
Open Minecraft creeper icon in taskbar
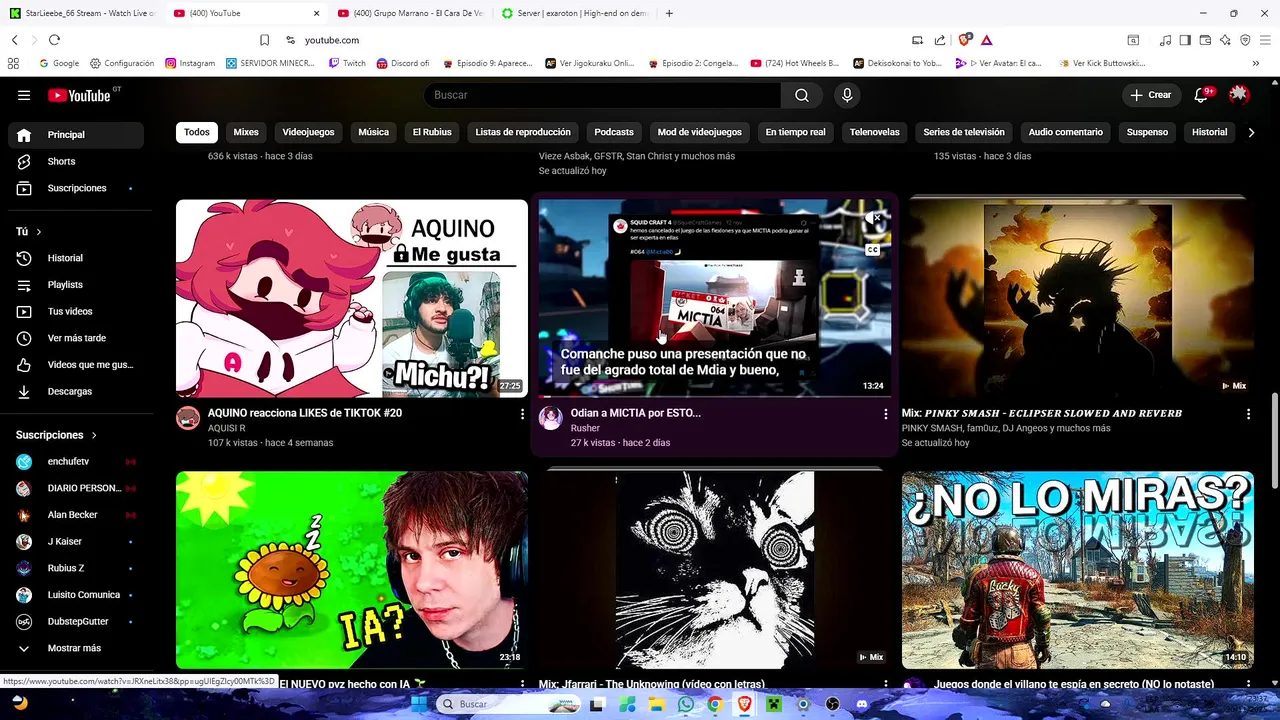coord(773,704)
